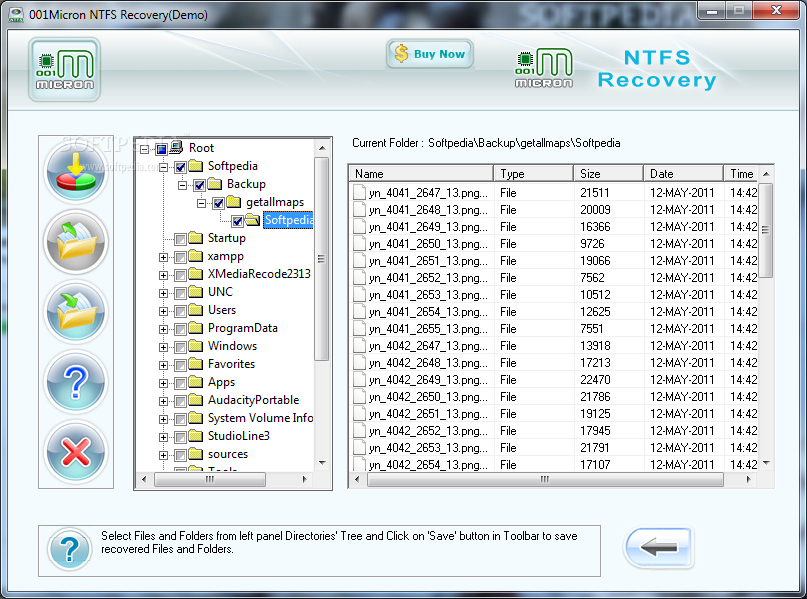Image resolution: width=807 pixels, height=599 pixels.
Task: Sort file list by Name column header
Action: tap(421, 174)
